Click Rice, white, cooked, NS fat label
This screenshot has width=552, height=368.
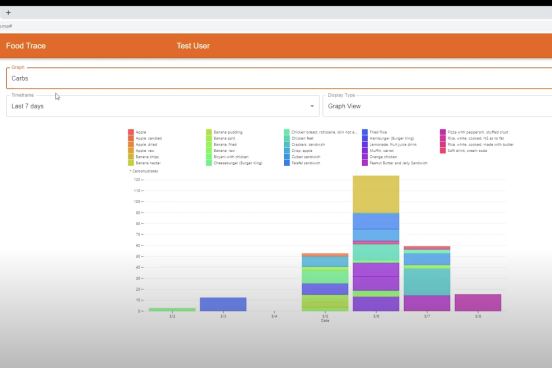476,138
